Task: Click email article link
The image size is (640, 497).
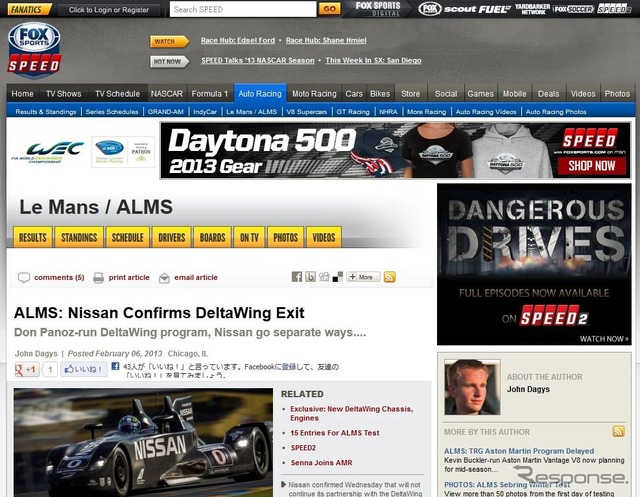Action: (x=196, y=277)
